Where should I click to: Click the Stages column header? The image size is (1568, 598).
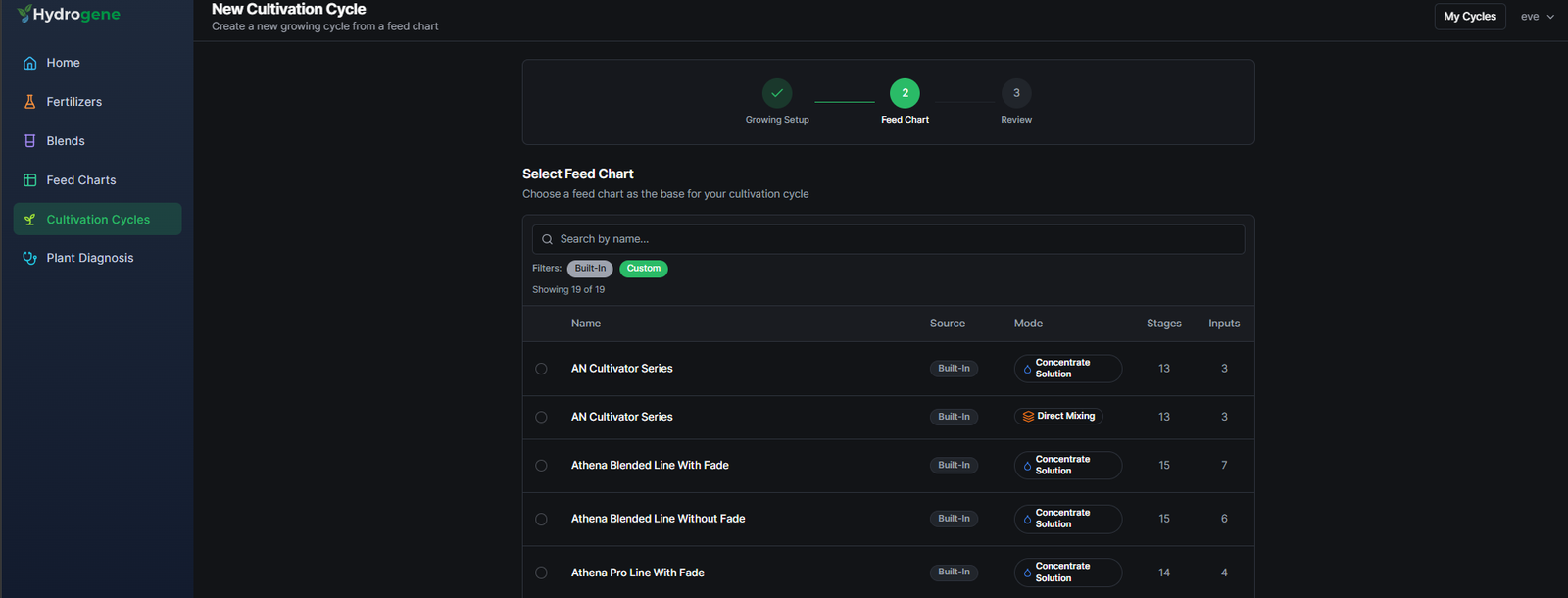[1164, 324]
